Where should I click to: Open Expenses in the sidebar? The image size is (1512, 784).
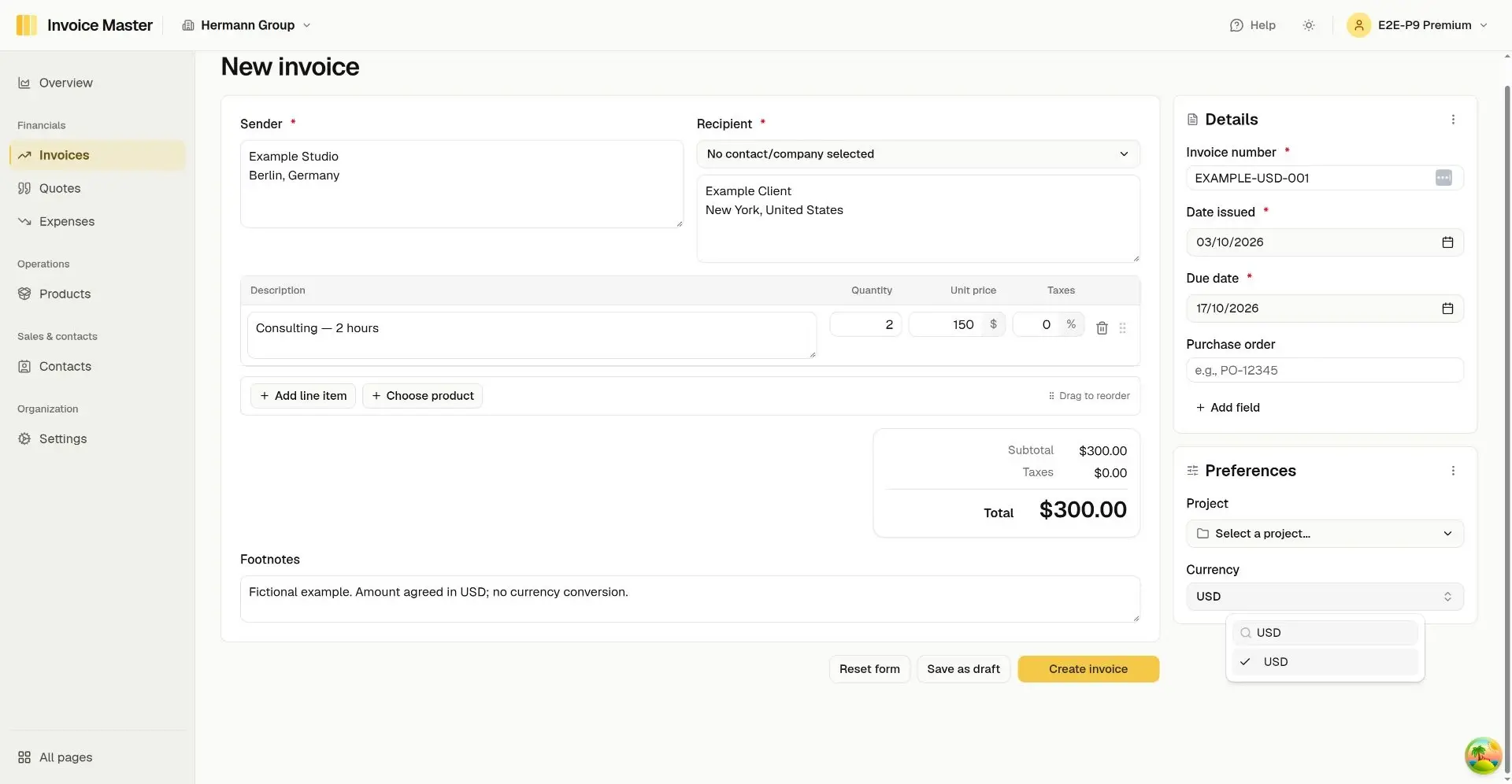point(98,221)
